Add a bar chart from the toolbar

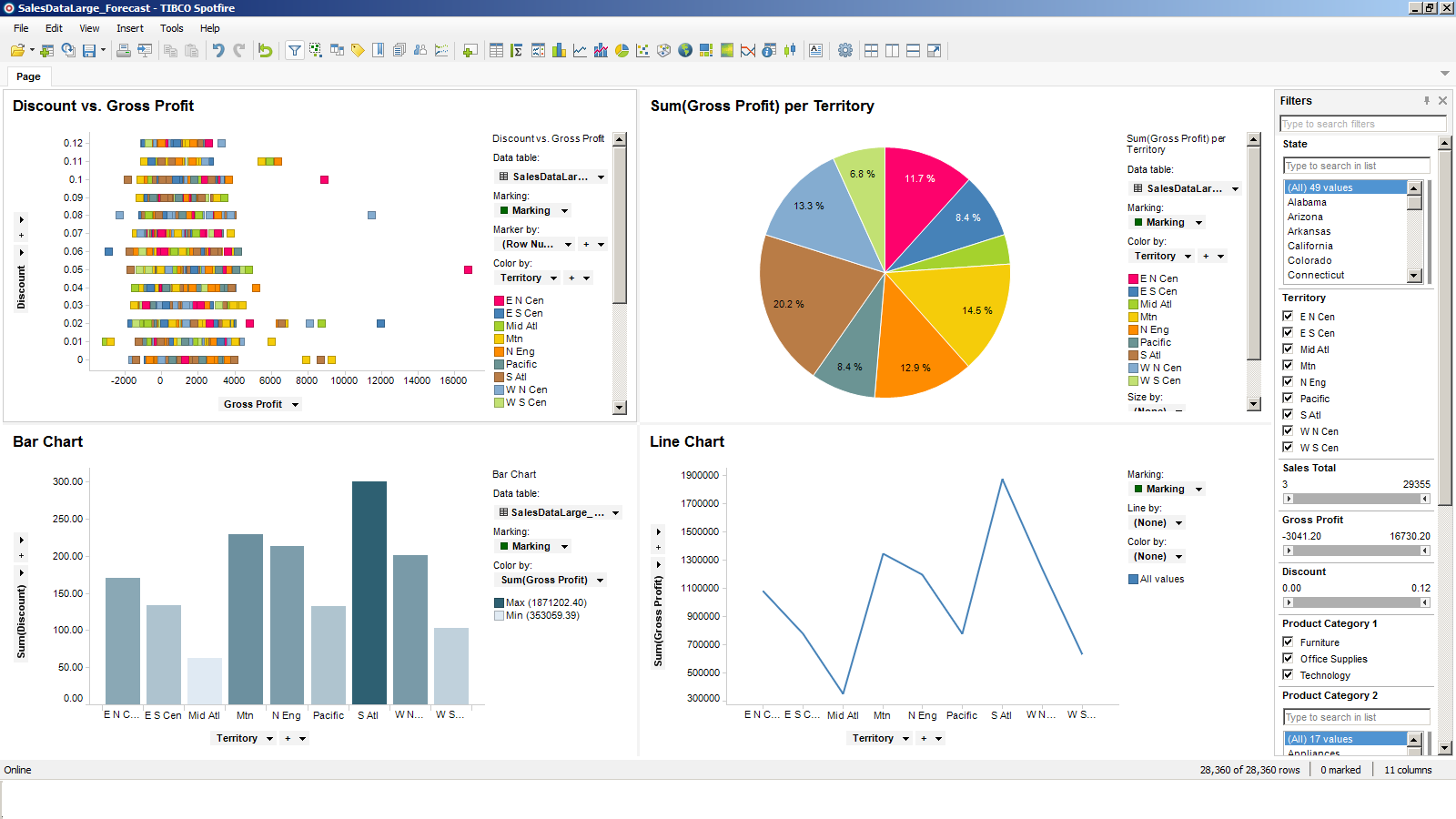tap(559, 50)
